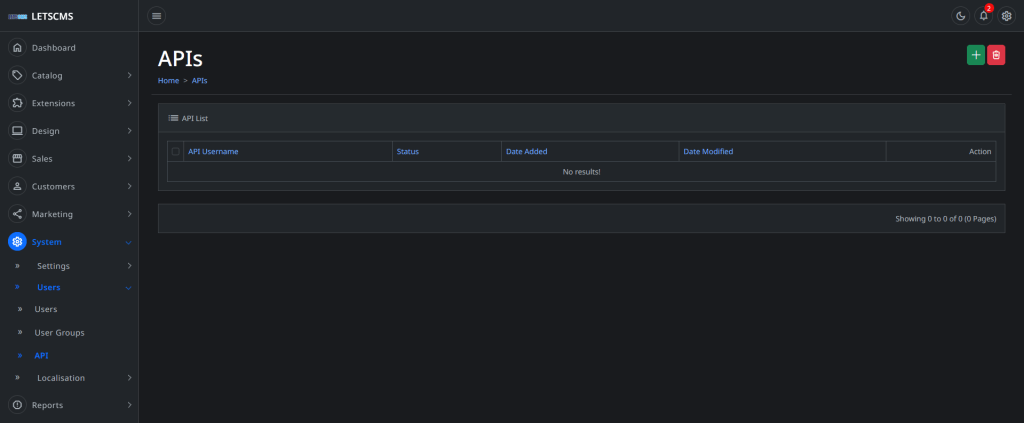Open the Reports menu item
Image resolution: width=1024 pixels, height=423 pixels.
click(x=48, y=405)
